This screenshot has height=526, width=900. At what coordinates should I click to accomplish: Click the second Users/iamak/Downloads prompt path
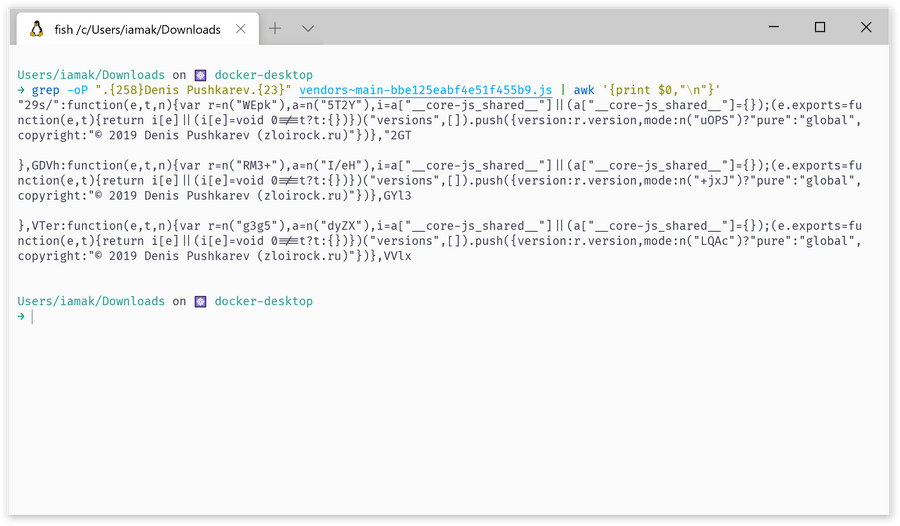pos(91,301)
